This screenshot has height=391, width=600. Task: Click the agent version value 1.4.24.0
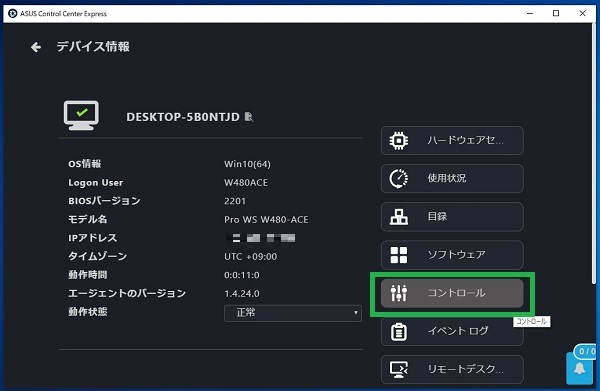tap(241, 293)
